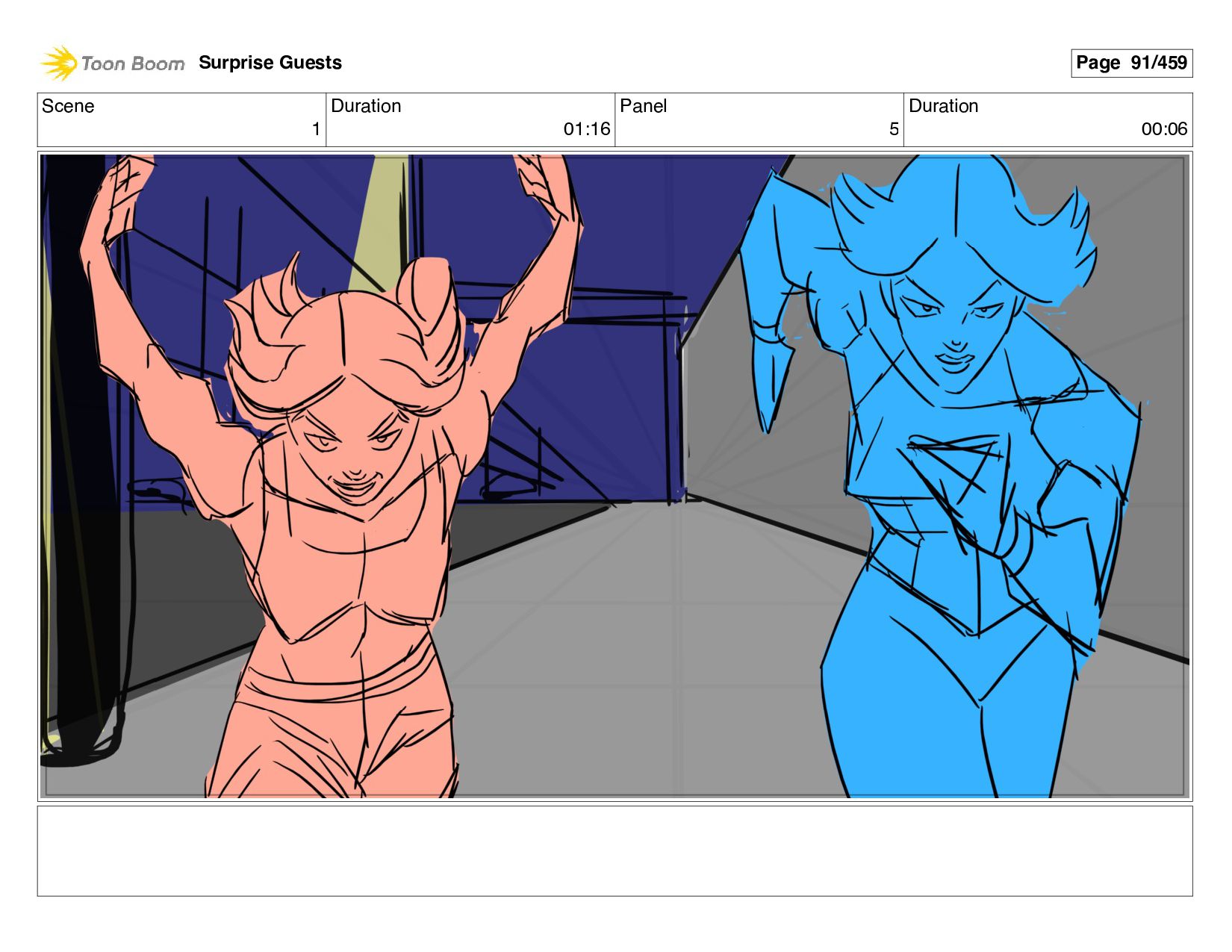Click the scene duration value '01:16'
This screenshot has height=952, width=1232.
(x=587, y=129)
